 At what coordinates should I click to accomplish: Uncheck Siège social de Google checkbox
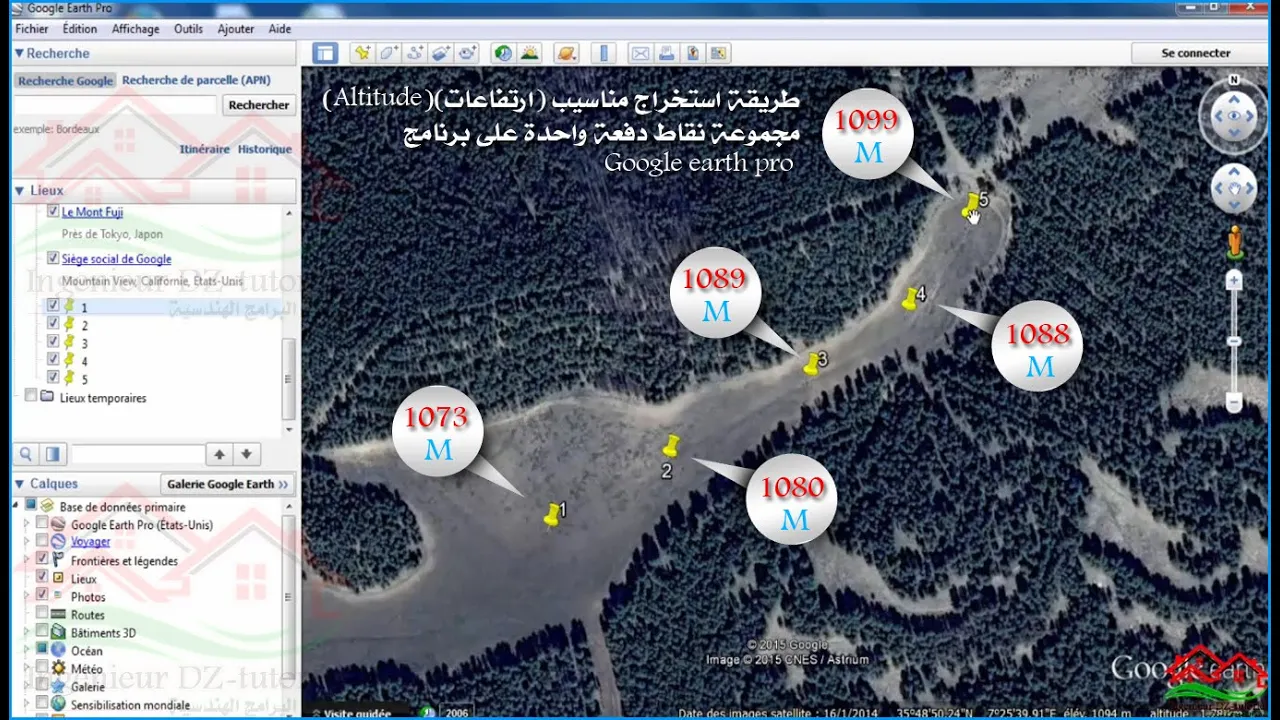tap(53, 258)
